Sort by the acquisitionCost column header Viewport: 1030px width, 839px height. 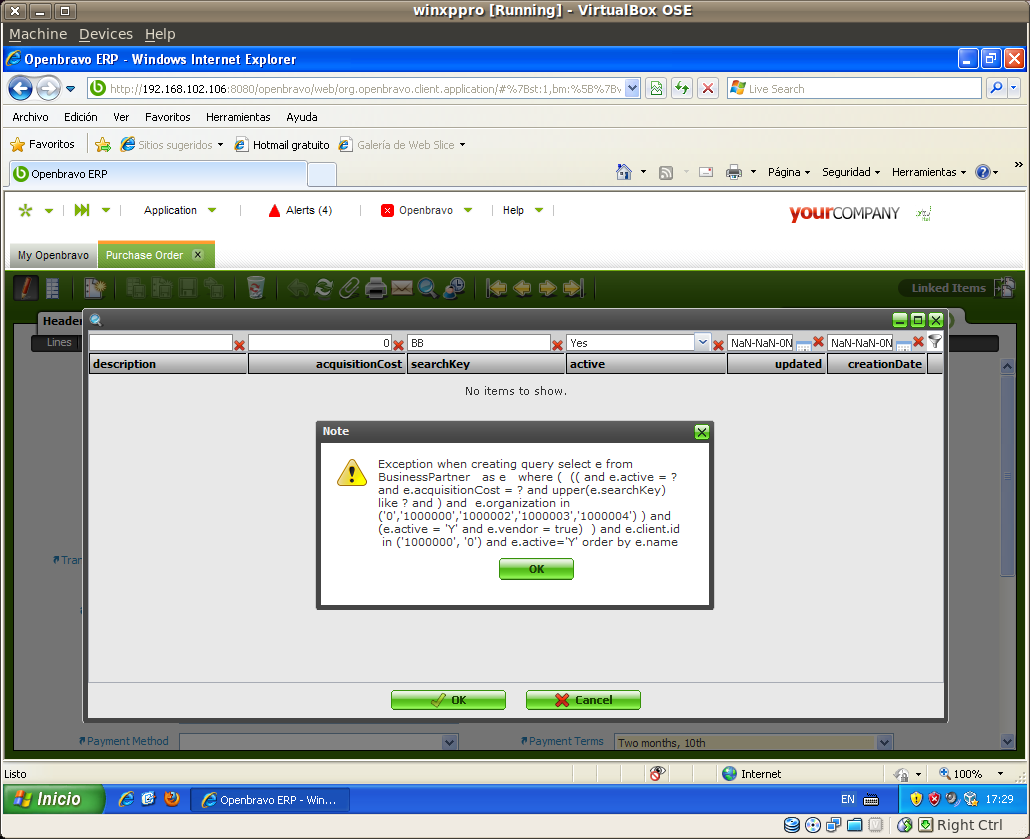pos(327,364)
